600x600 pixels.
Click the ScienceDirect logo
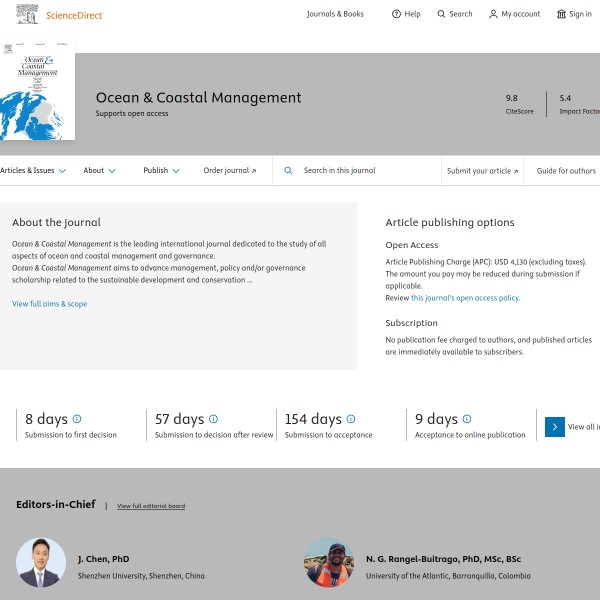(61, 15)
